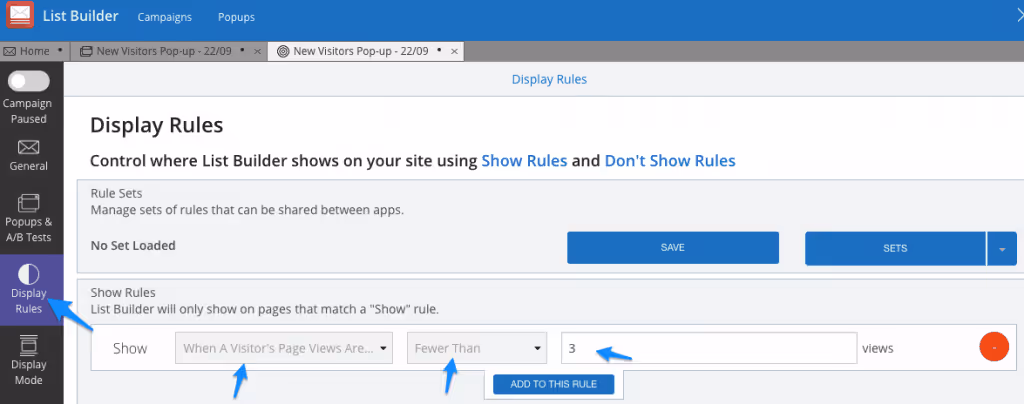Open Popups & A/B Tests section
Screen dimensions: 1024x404
coord(29,219)
